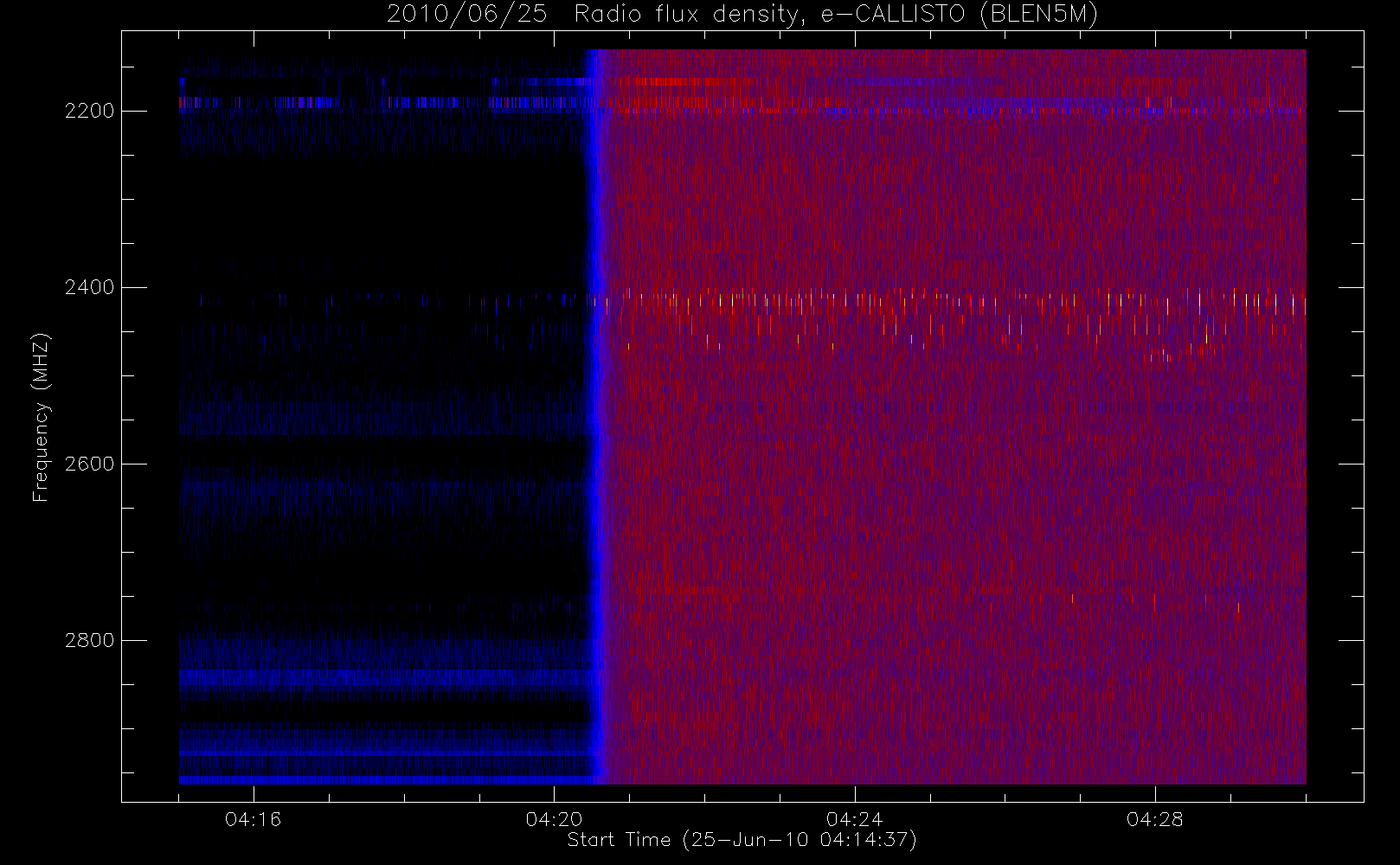Viewport: 1400px width, 865px height.
Task: Select the 2800 frequency tick label
Action: click(90, 641)
